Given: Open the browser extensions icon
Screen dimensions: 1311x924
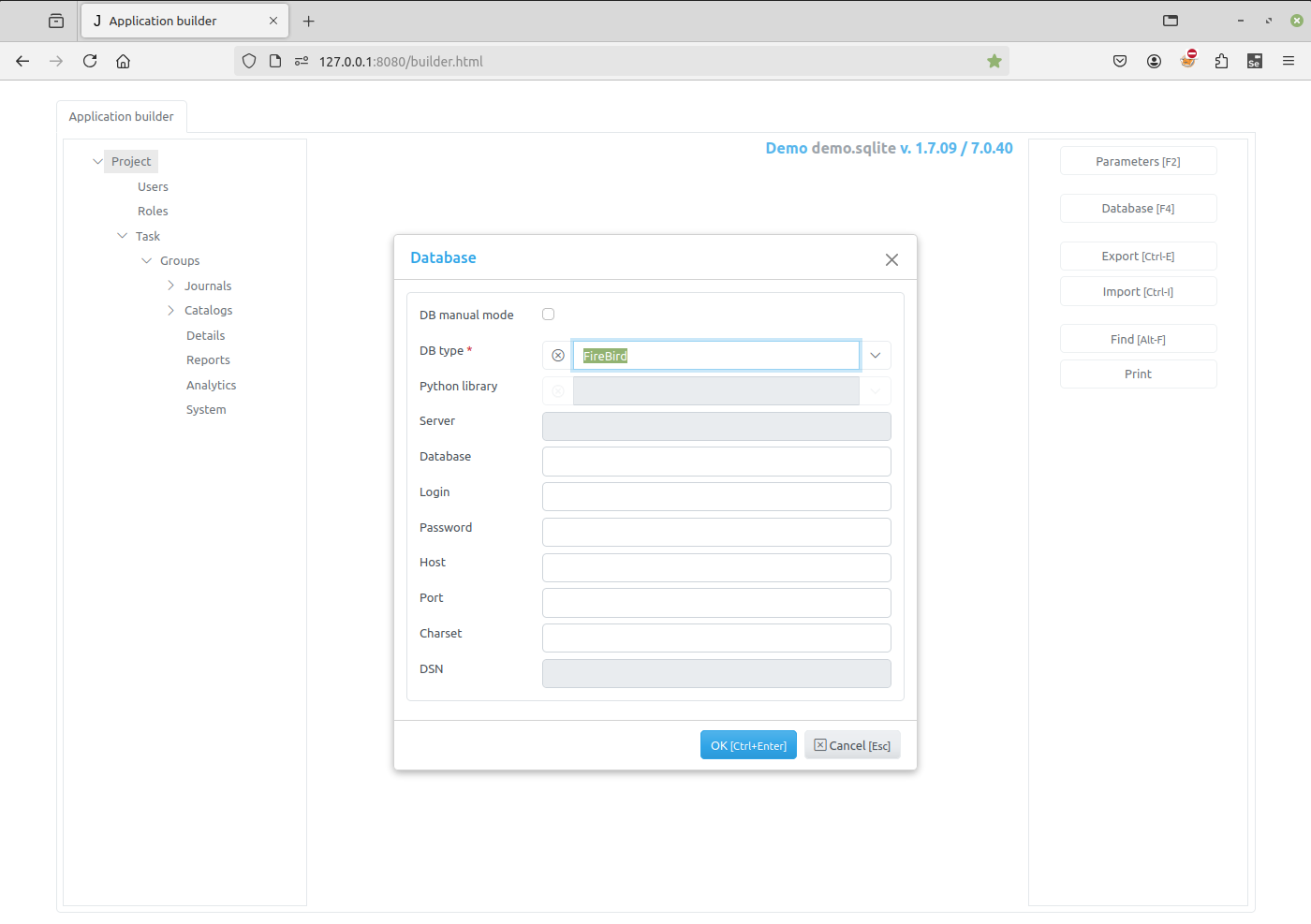Looking at the screenshot, I should tap(1221, 61).
